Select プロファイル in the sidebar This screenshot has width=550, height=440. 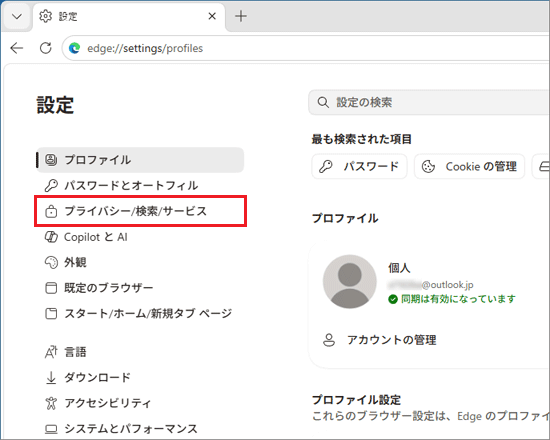140,160
